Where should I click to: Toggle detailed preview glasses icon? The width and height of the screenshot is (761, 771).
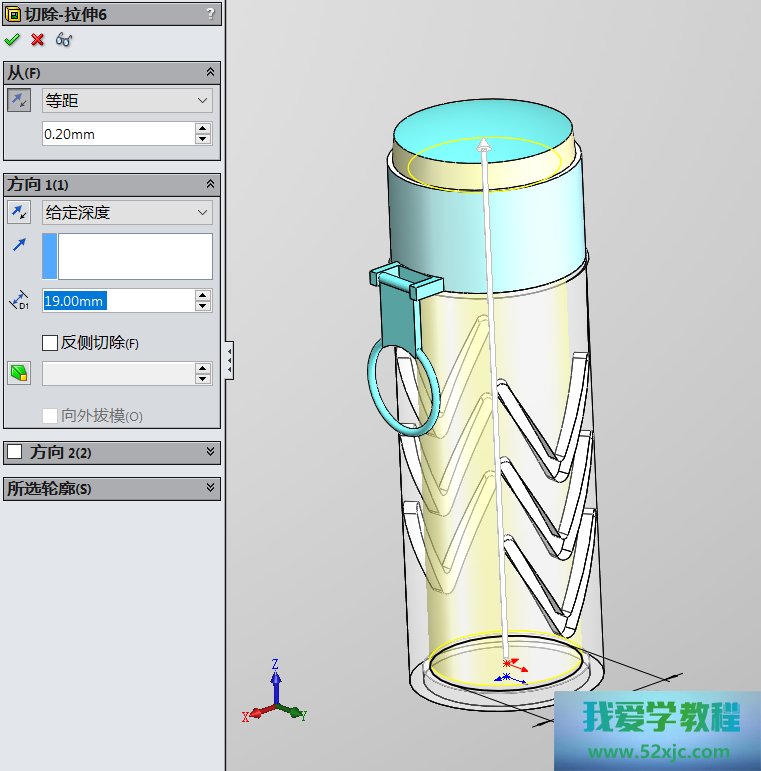tap(64, 39)
